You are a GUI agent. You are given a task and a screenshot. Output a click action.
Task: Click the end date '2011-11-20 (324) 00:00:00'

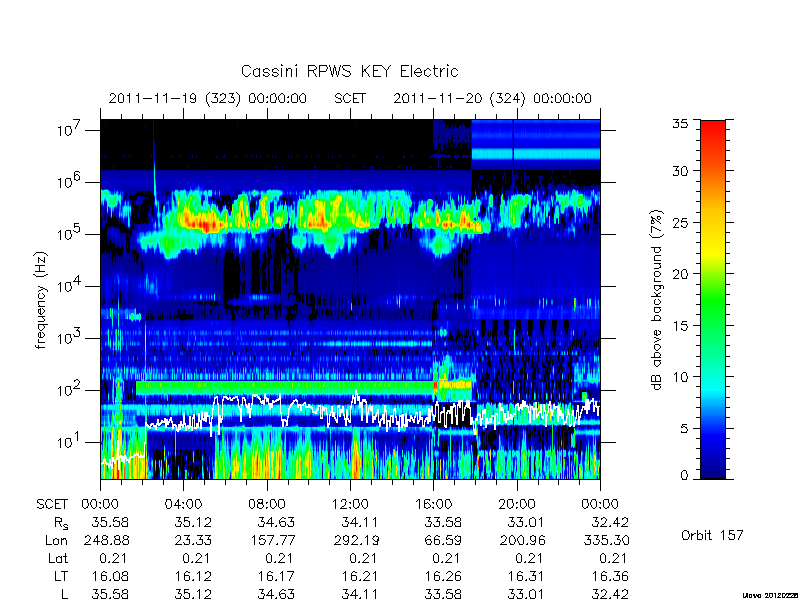[492, 98]
